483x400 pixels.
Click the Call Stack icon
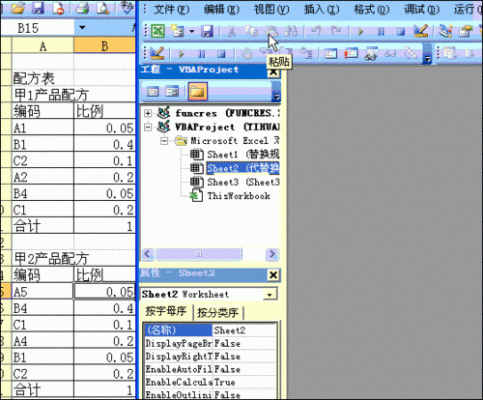[410, 53]
